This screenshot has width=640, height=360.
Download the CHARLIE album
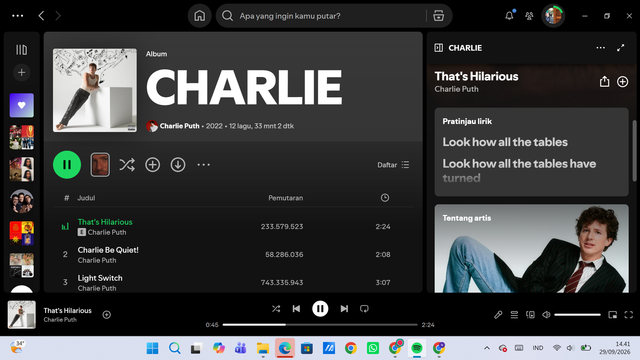[x=178, y=165]
